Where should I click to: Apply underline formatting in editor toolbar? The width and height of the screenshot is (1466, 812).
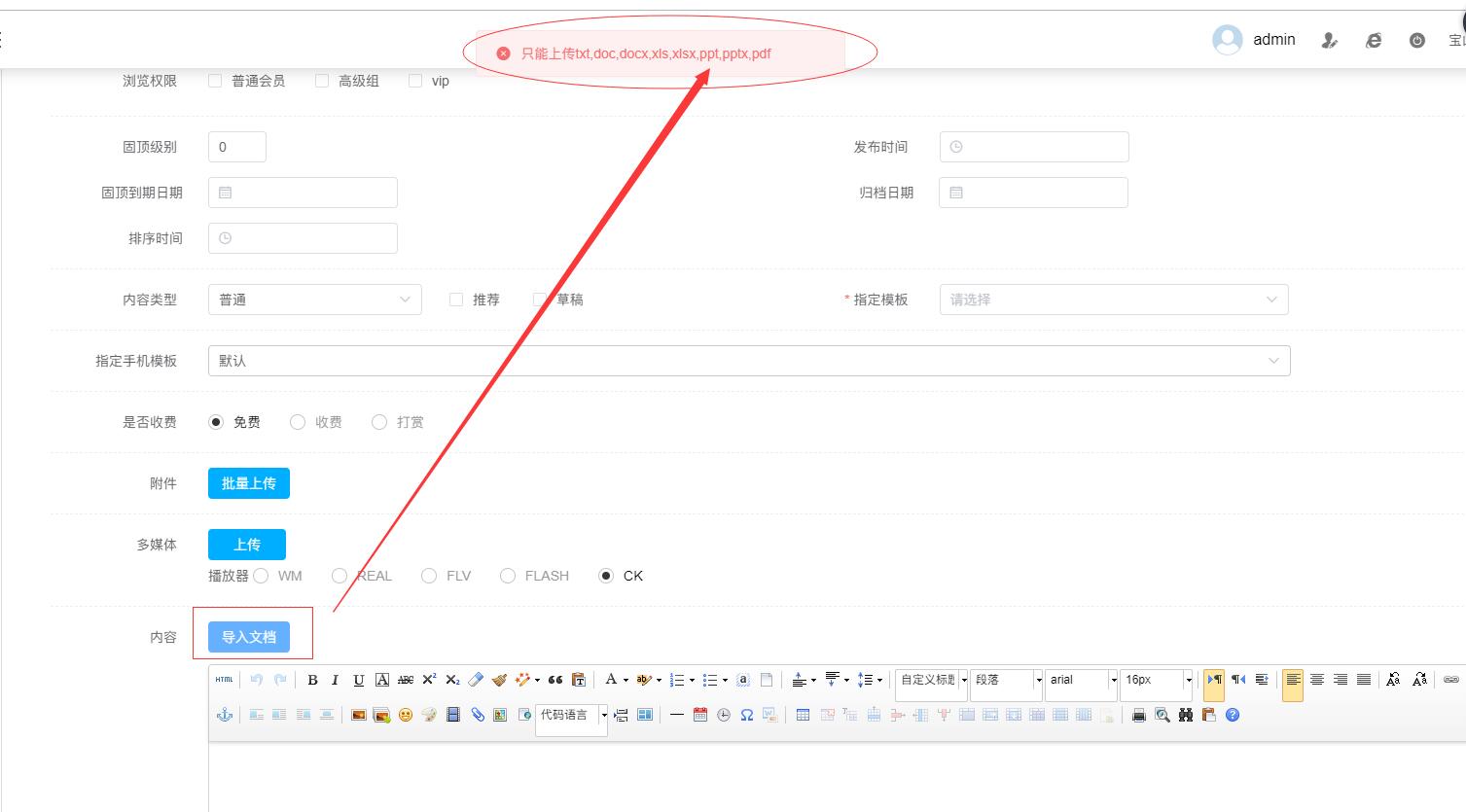point(359,680)
